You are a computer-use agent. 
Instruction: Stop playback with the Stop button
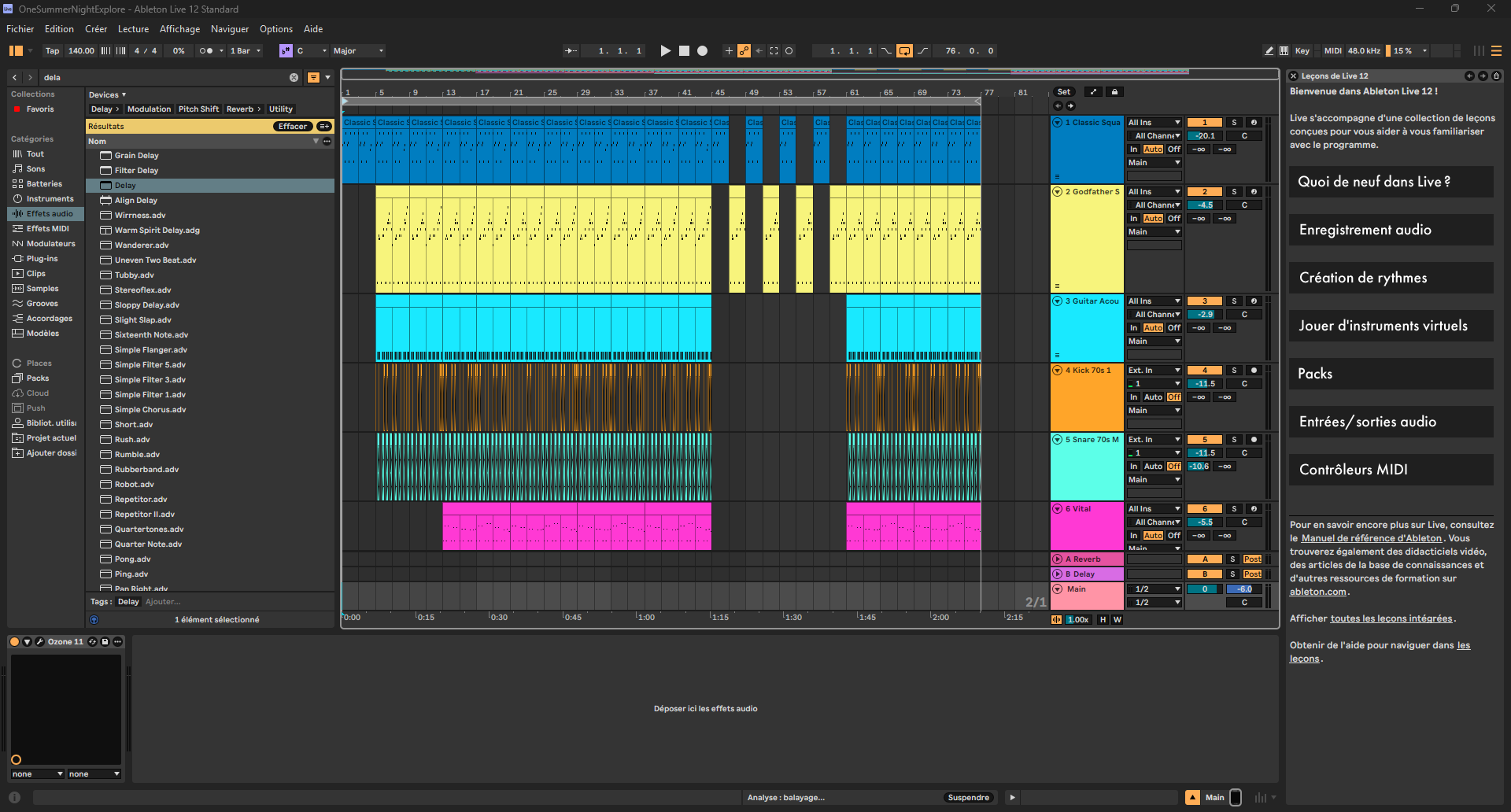pyautogui.click(x=684, y=50)
